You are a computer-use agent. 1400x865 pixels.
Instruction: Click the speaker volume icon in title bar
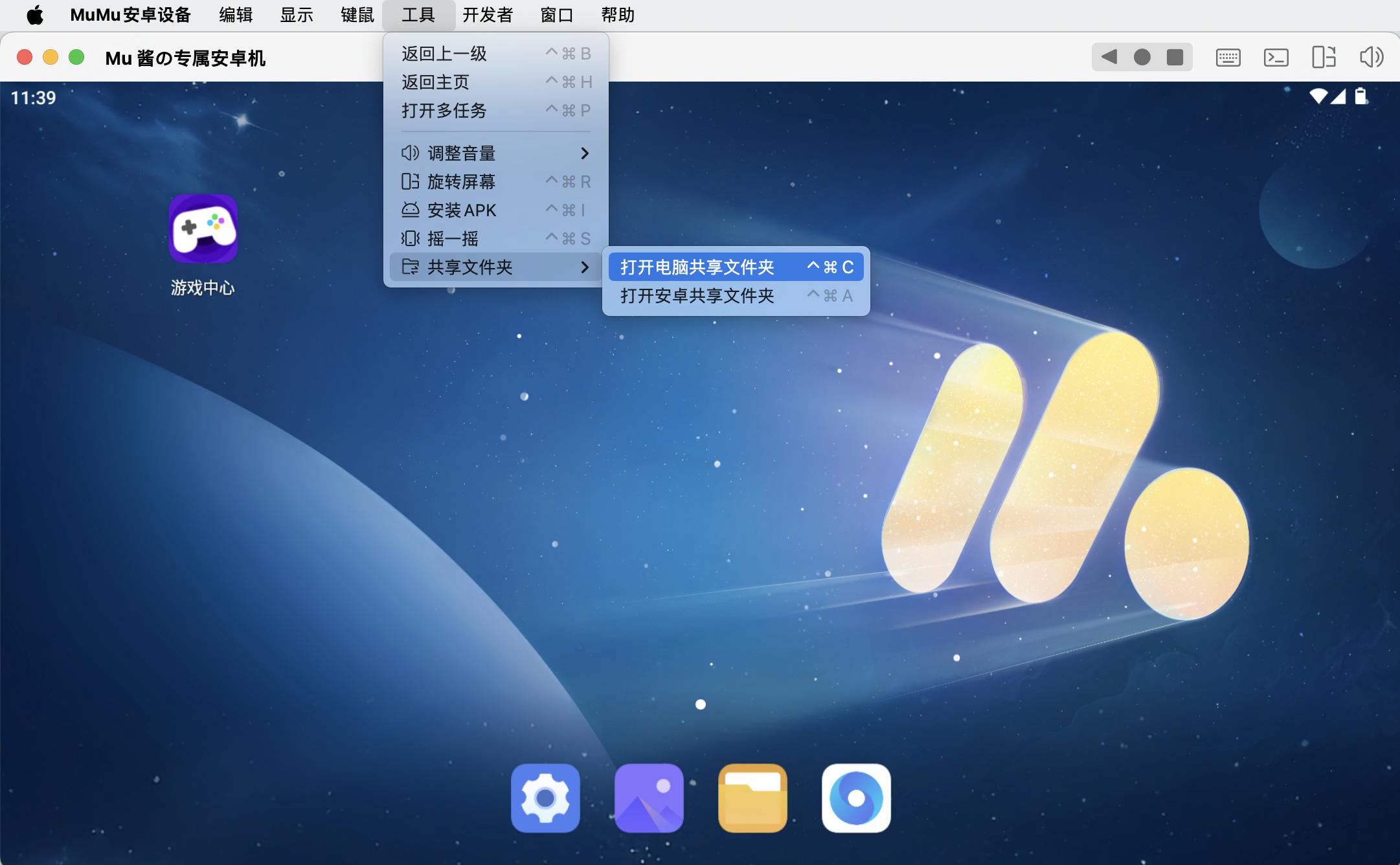coord(1371,58)
